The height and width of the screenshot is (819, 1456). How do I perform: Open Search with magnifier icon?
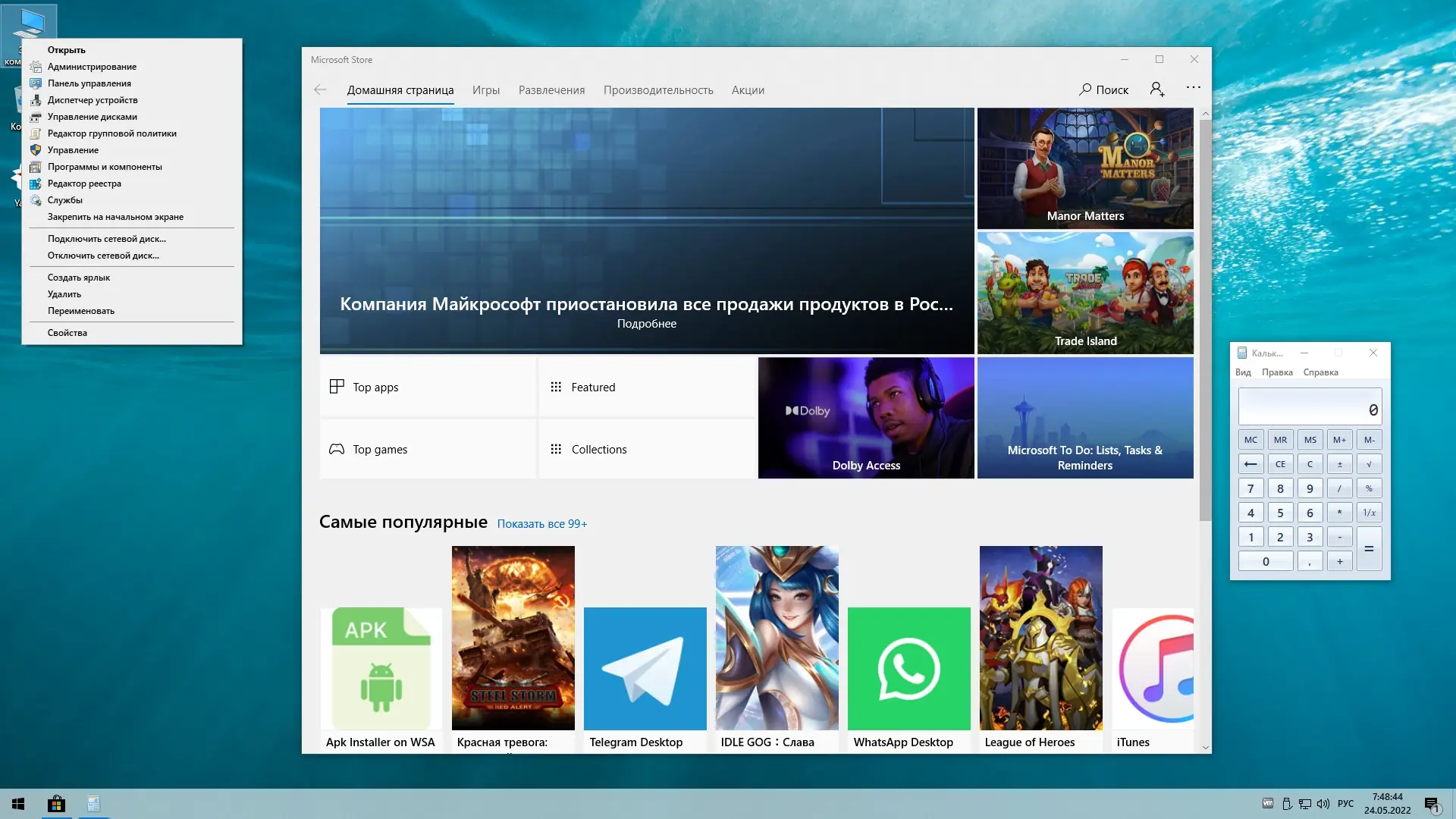click(x=1103, y=89)
